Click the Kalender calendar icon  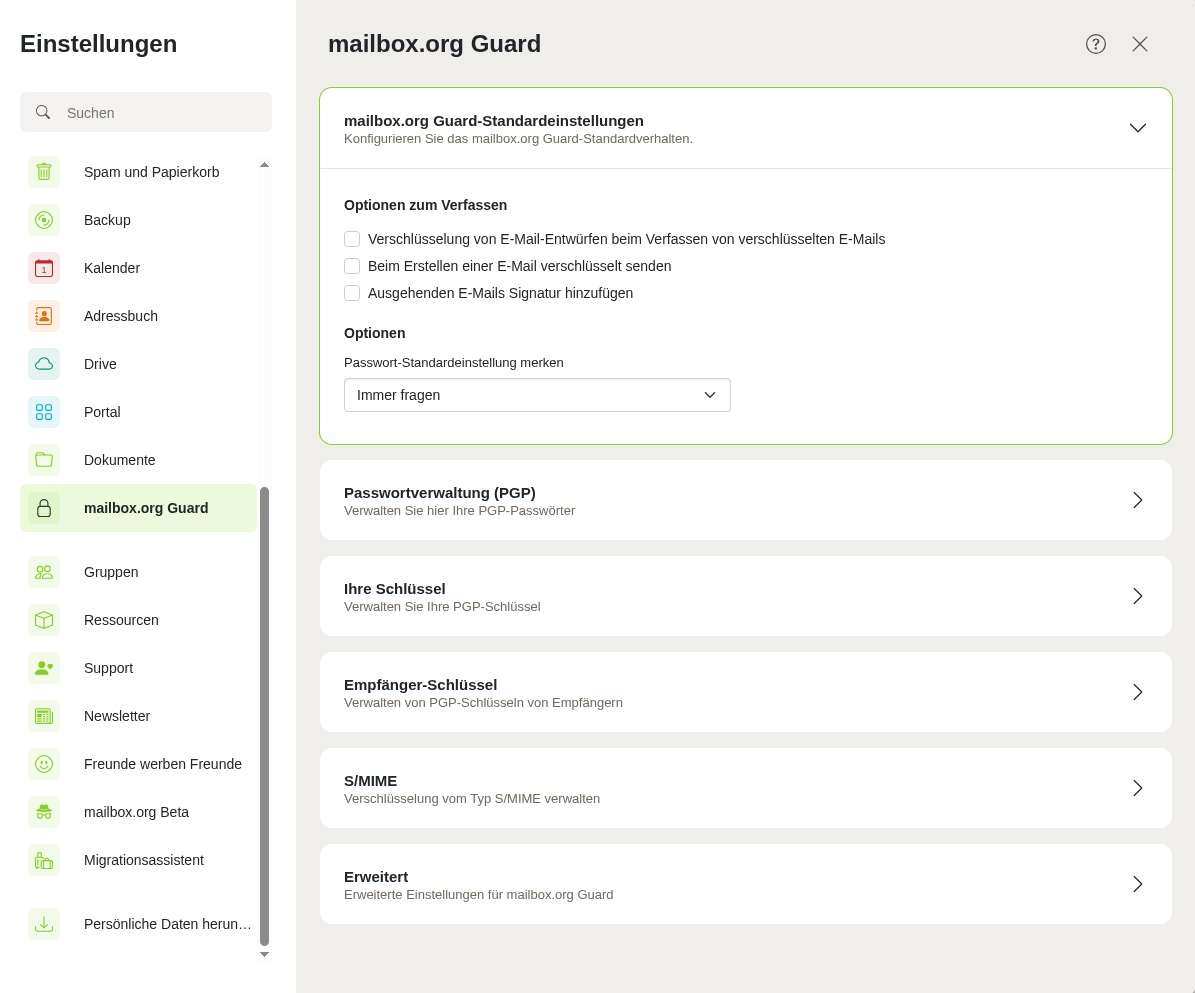point(44,268)
